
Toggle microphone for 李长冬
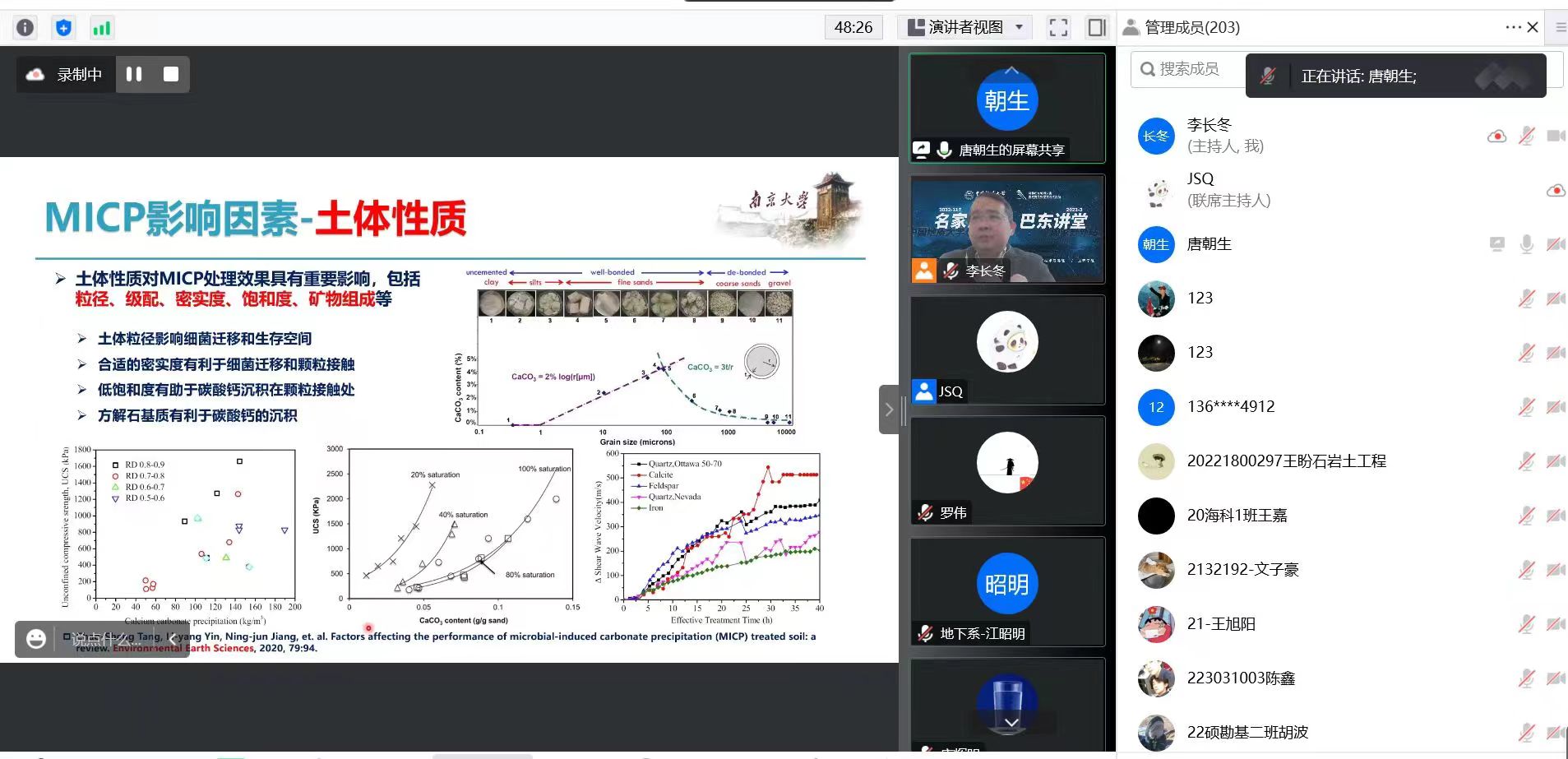point(1526,136)
